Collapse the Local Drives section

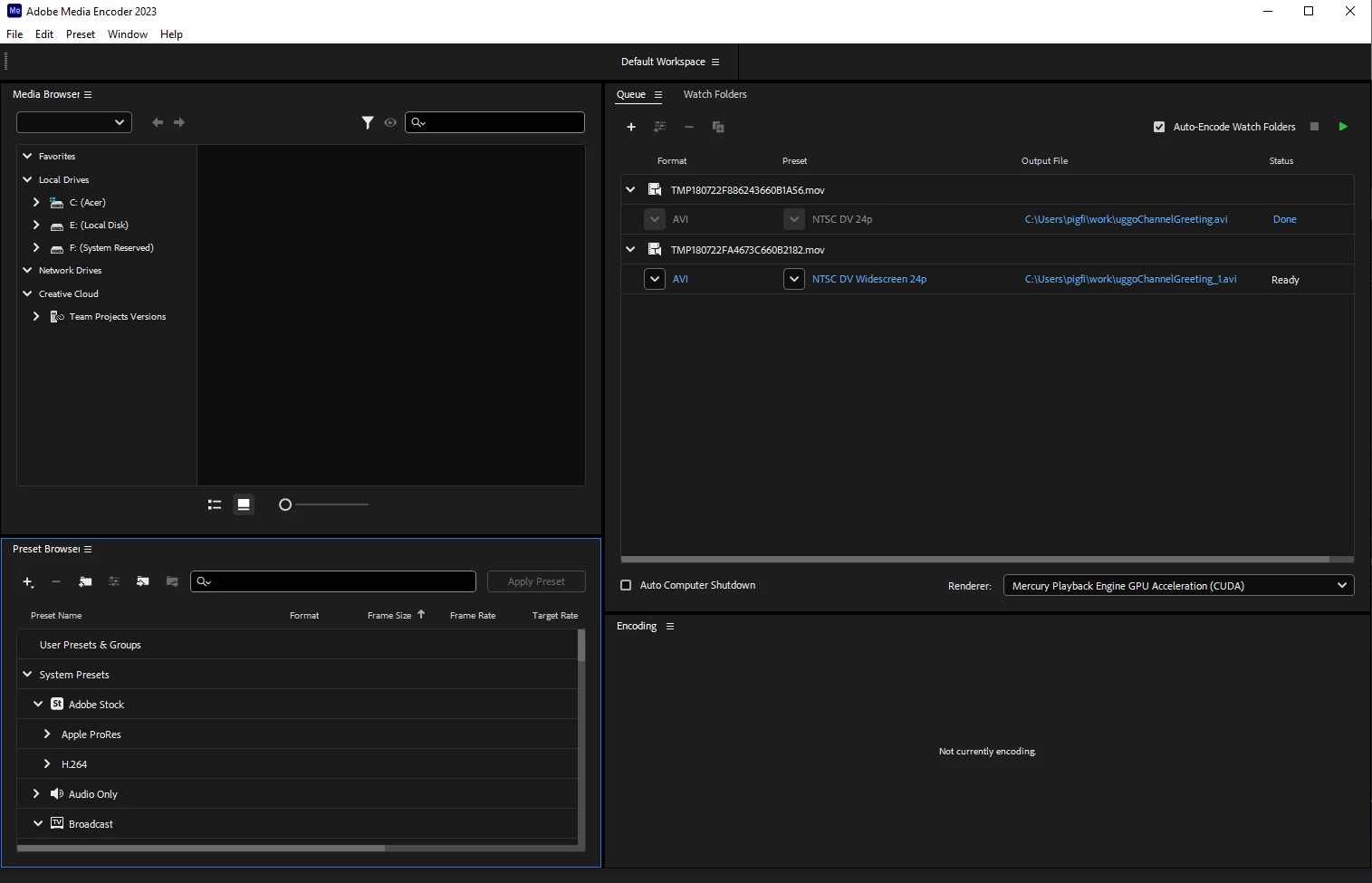click(27, 179)
